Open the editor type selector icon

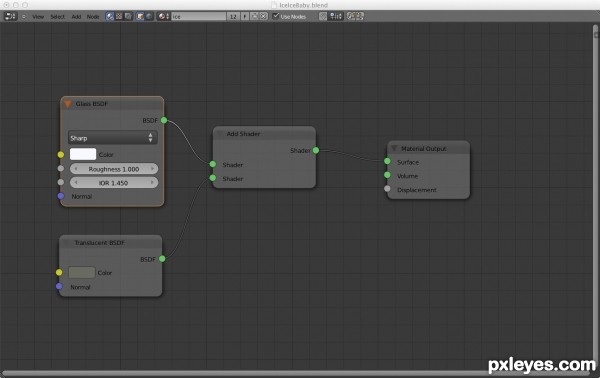[x=10, y=16]
